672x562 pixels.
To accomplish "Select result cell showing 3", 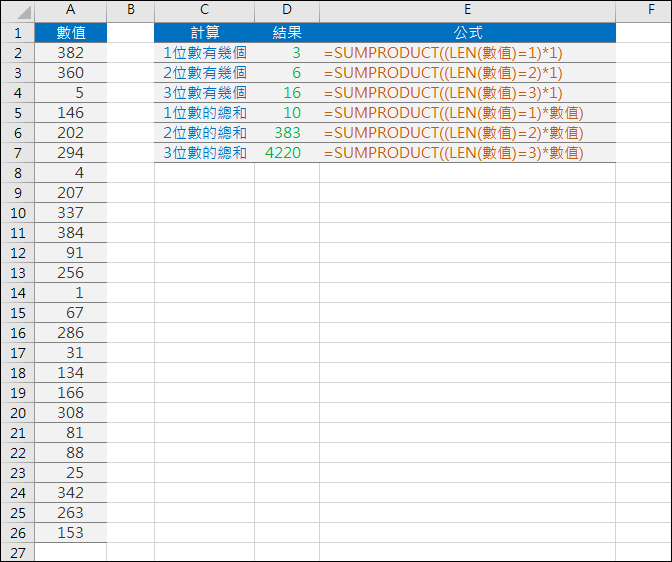I will 287,53.
